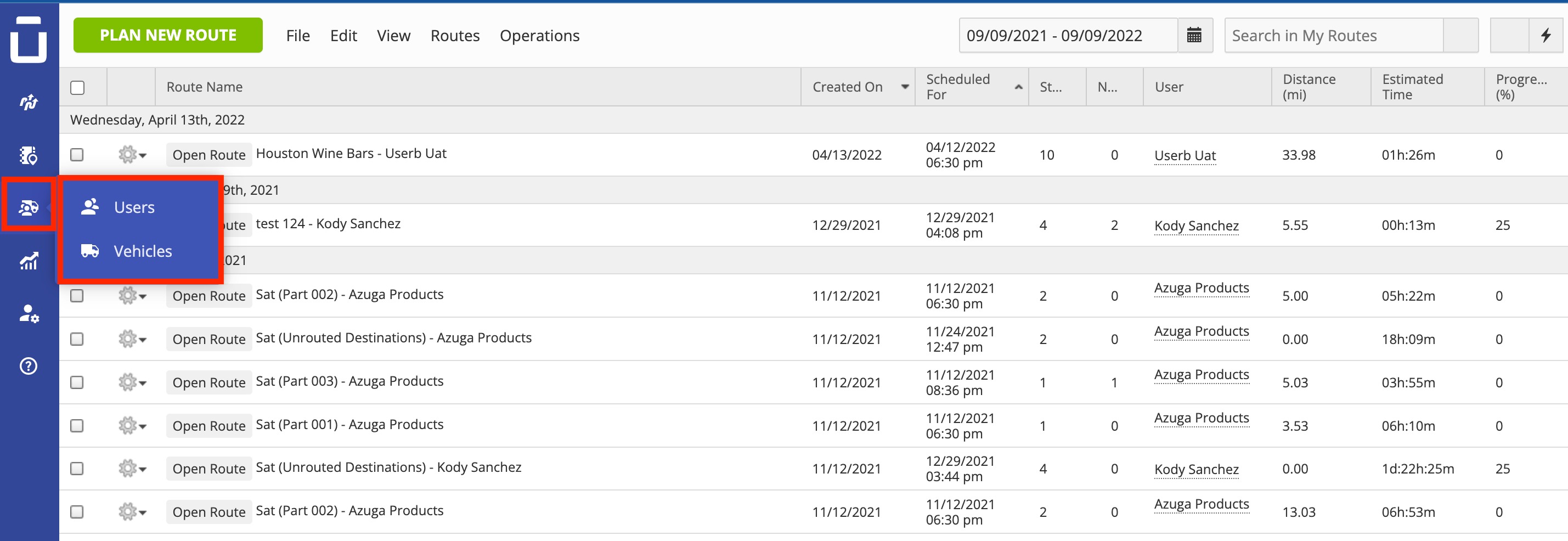The width and height of the screenshot is (1568, 541).
Task: Open gear menu for 5.00 mi Sat (Part 002)
Action: click(132, 296)
